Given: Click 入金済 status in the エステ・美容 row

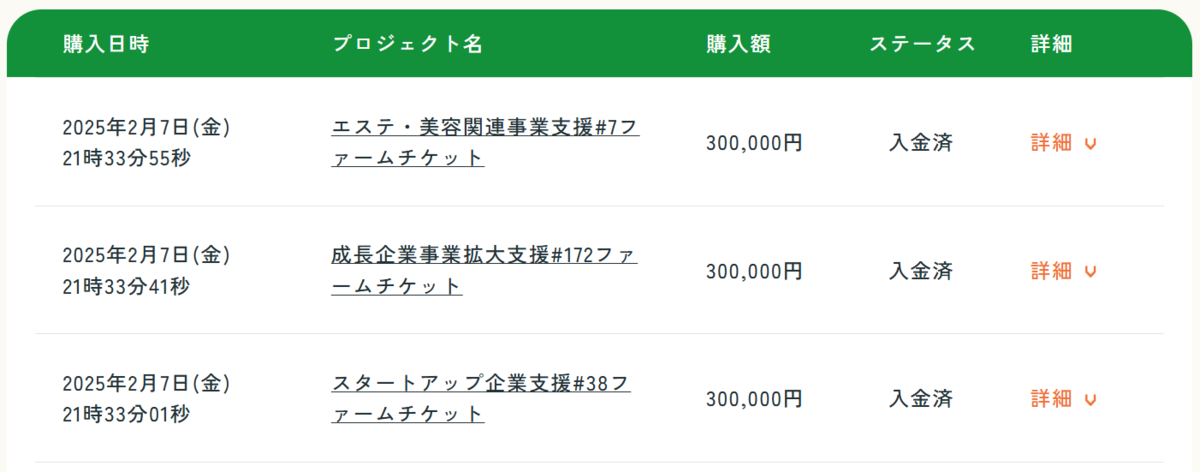Looking at the screenshot, I should [x=921, y=143].
